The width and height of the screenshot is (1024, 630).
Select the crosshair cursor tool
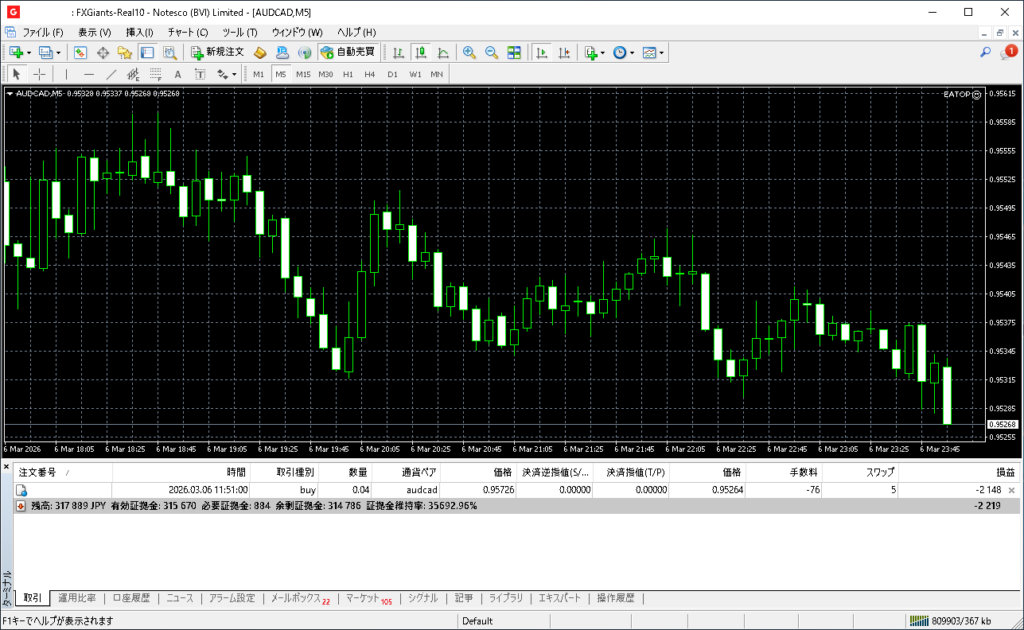(39, 74)
